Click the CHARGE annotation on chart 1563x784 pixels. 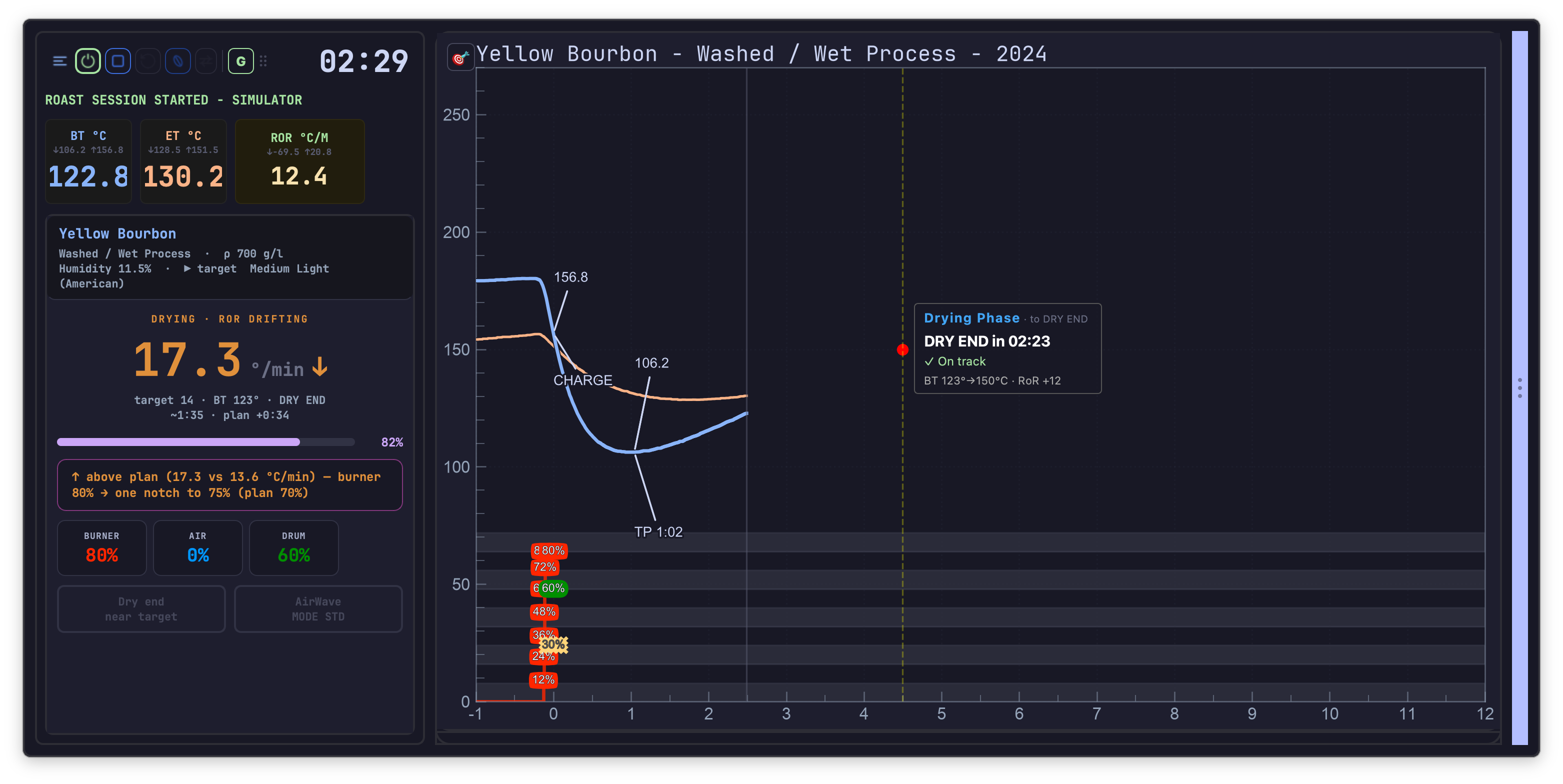(x=582, y=380)
